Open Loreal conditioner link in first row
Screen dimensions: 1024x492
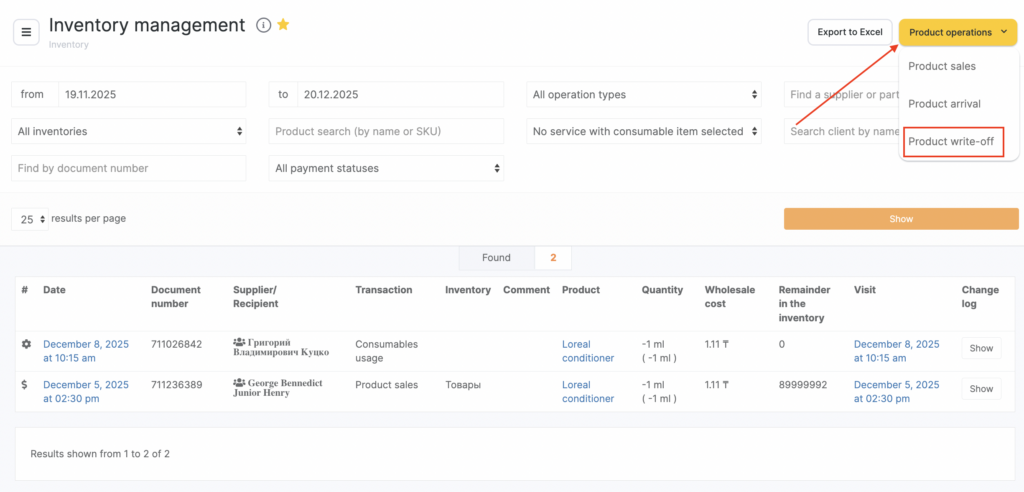pyautogui.click(x=589, y=350)
